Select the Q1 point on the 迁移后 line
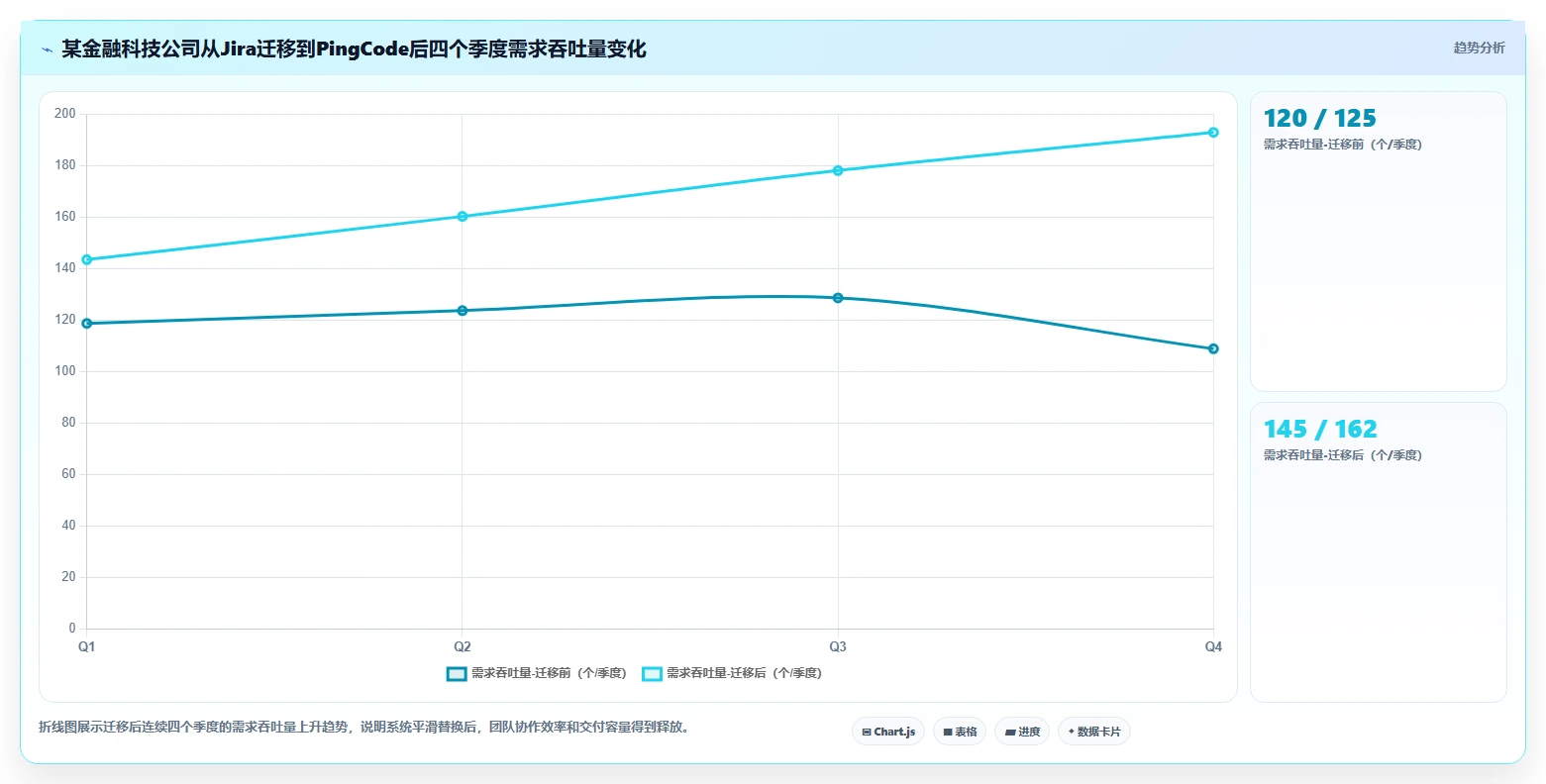1546x784 pixels. tap(87, 259)
